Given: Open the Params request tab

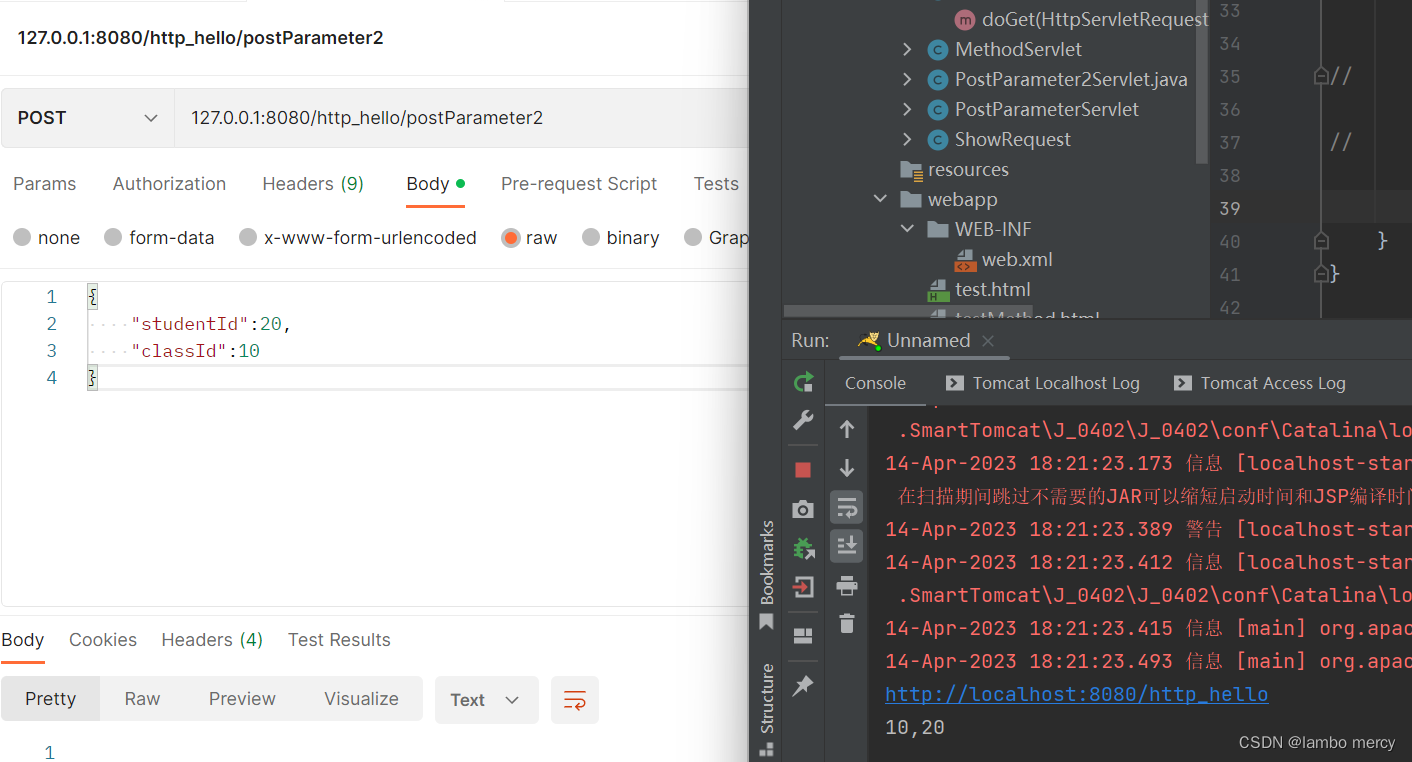Looking at the screenshot, I should (x=44, y=184).
